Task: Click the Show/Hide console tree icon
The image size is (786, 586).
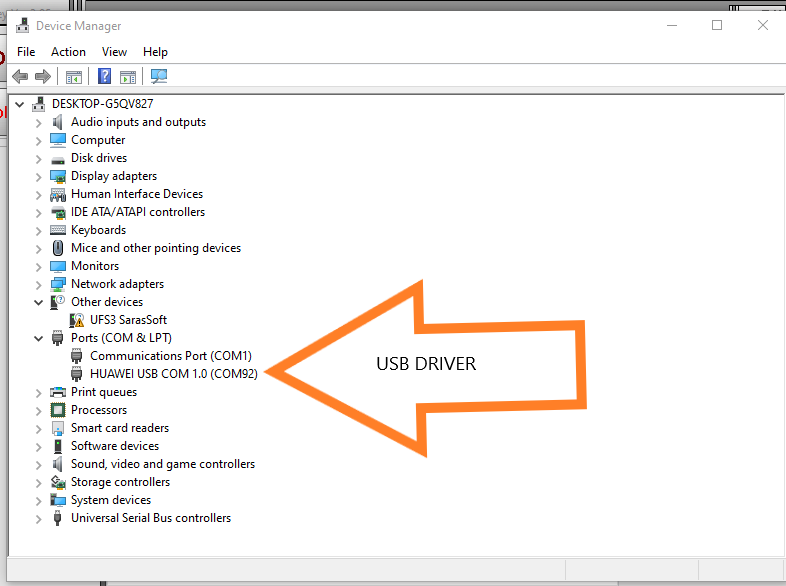Action: pyautogui.click(x=74, y=77)
